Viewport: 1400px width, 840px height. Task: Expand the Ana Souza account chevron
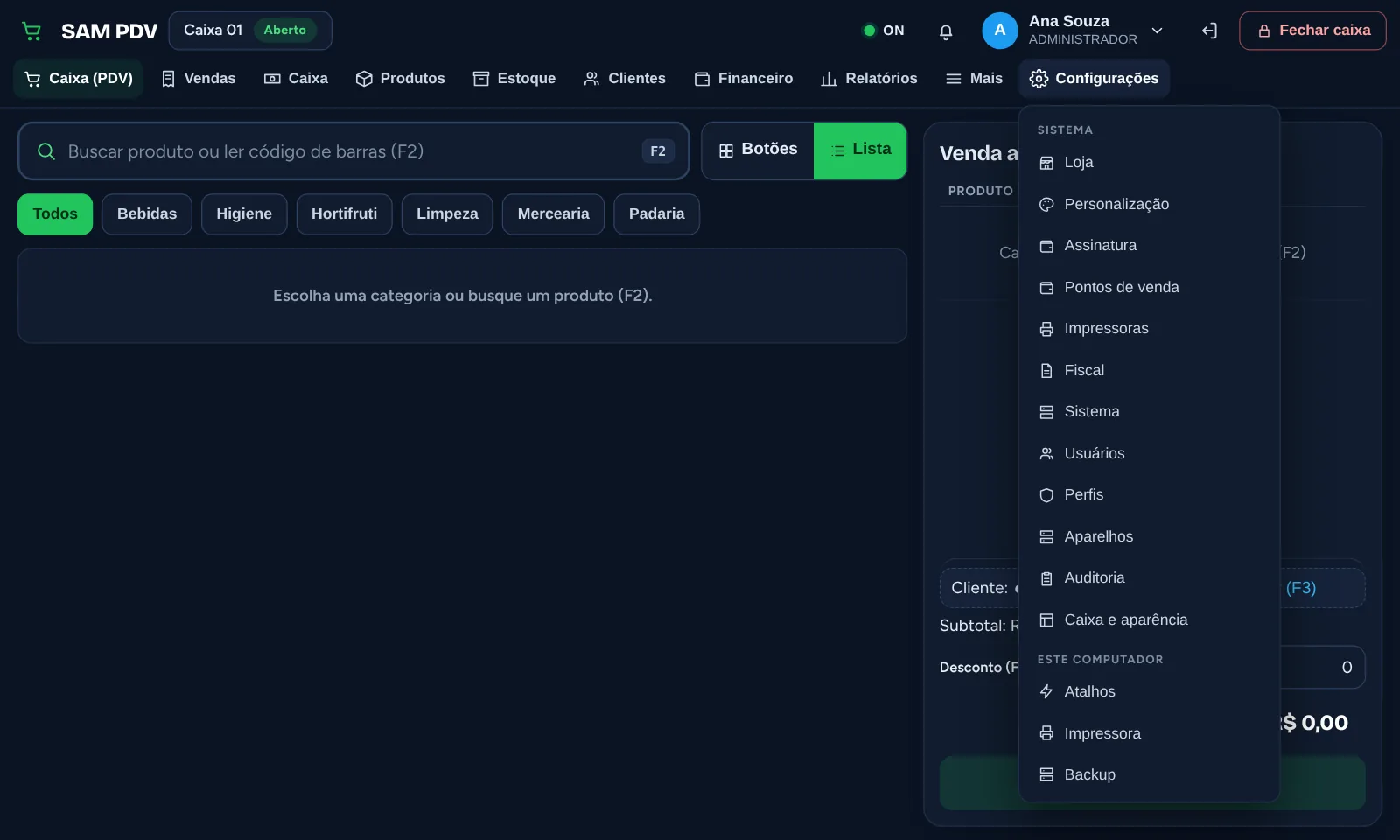(x=1157, y=31)
